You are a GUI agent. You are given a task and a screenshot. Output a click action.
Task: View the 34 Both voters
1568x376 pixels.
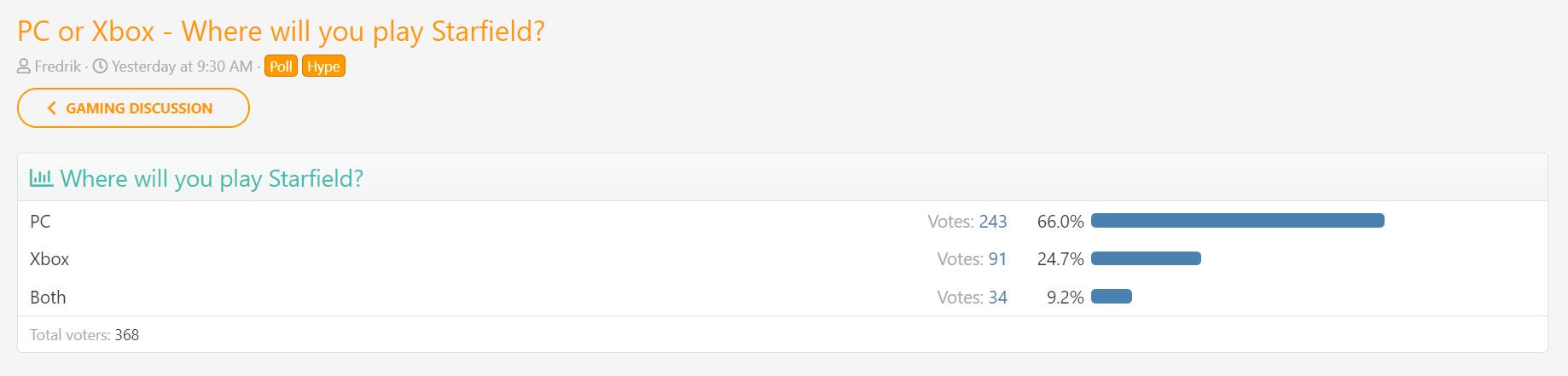[x=997, y=298]
